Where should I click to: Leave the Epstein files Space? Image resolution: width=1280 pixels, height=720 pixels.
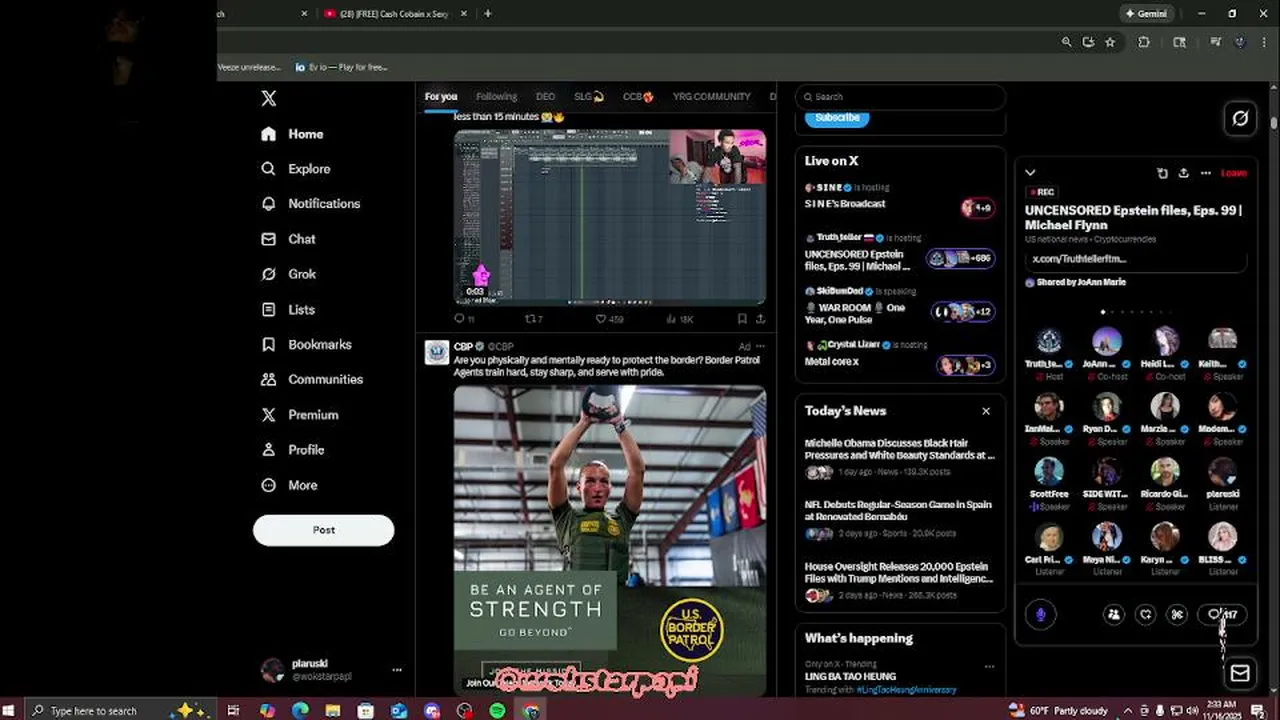pos(1234,173)
